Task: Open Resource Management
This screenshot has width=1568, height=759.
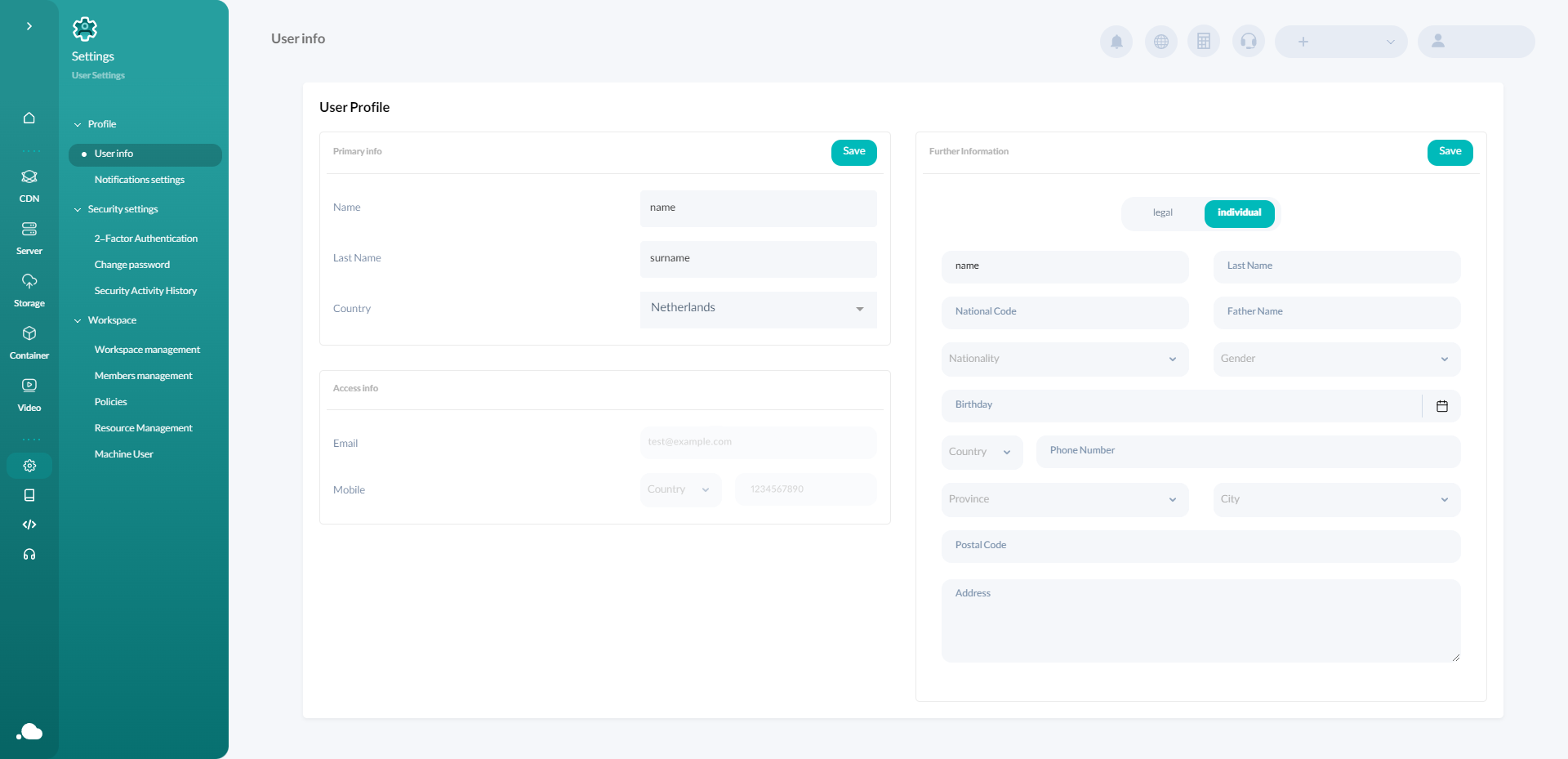Action: tap(144, 428)
